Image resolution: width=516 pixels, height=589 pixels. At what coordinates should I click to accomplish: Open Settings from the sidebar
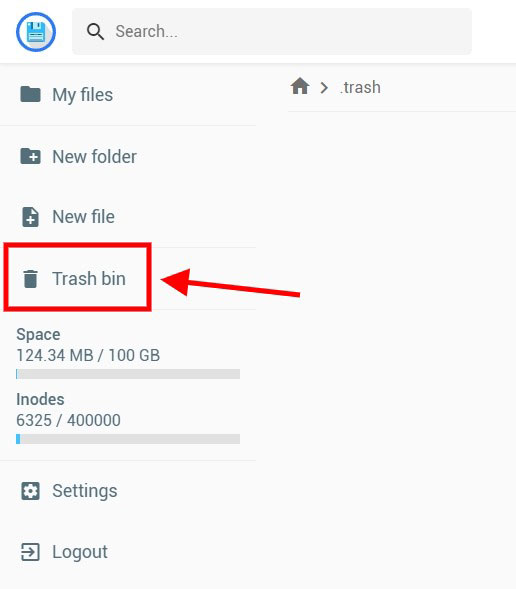(128, 491)
